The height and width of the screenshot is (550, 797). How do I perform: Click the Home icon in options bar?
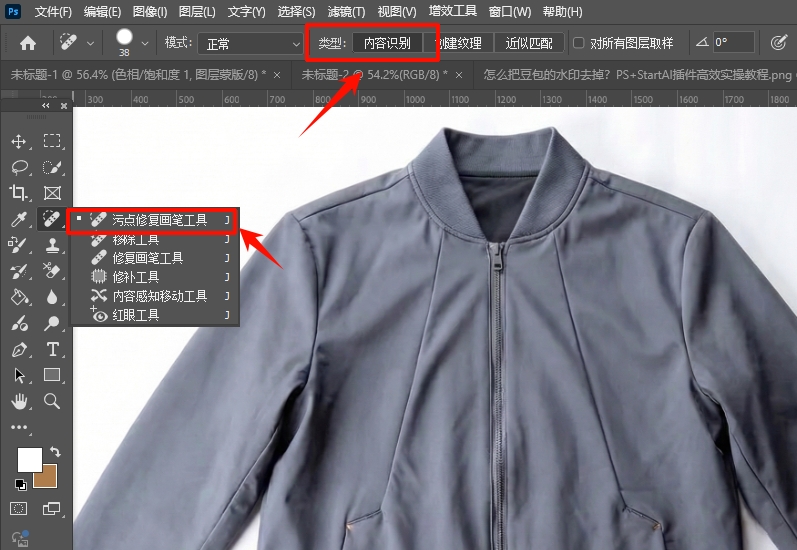click(27, 43)
